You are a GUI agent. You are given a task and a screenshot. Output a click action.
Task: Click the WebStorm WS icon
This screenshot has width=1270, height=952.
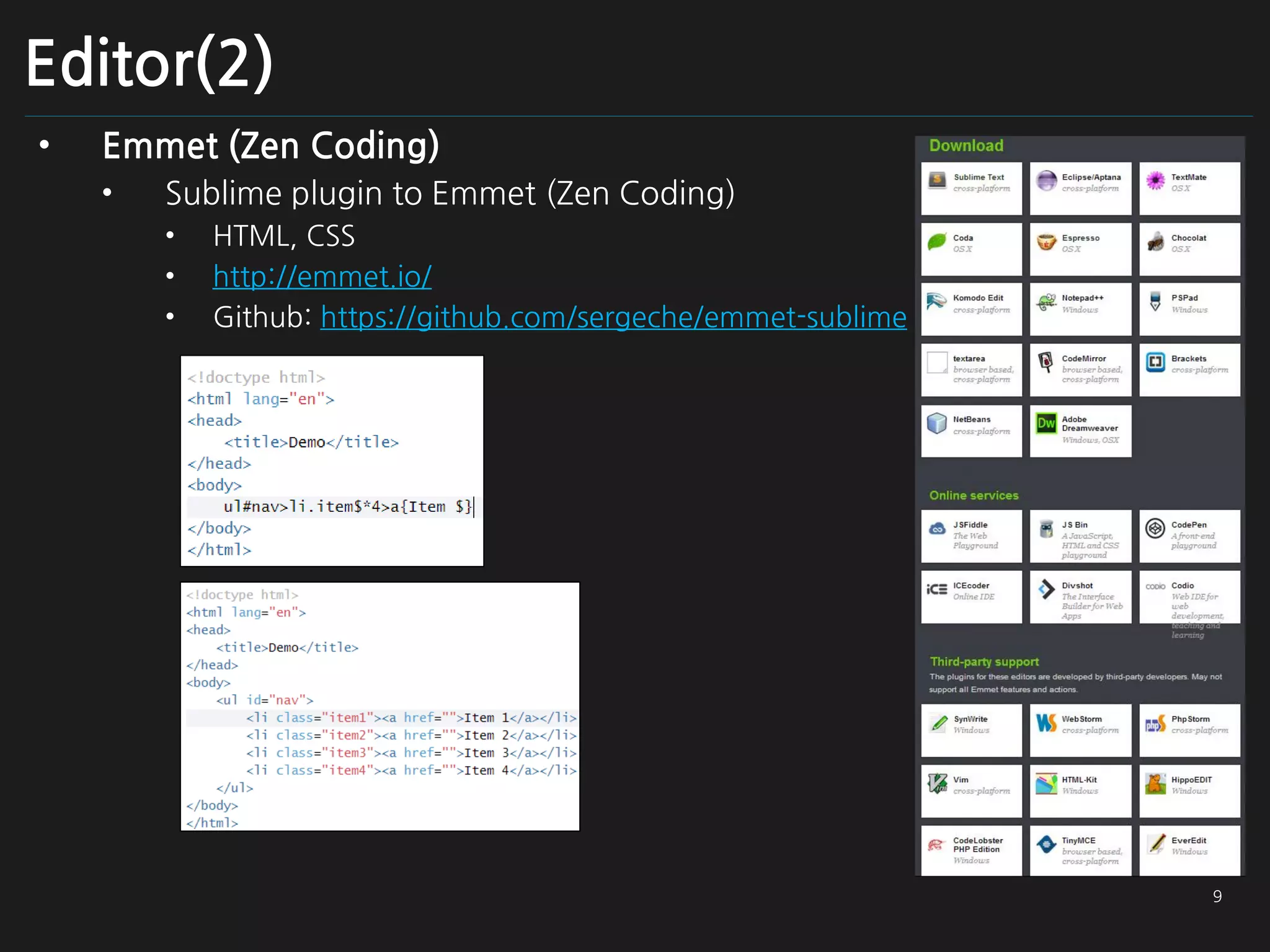click(1046, 723)
